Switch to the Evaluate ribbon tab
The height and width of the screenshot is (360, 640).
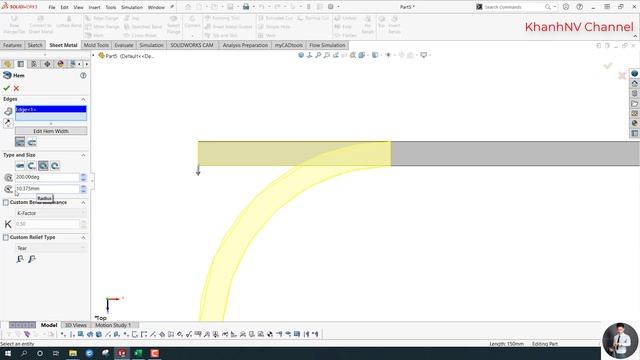124,45
